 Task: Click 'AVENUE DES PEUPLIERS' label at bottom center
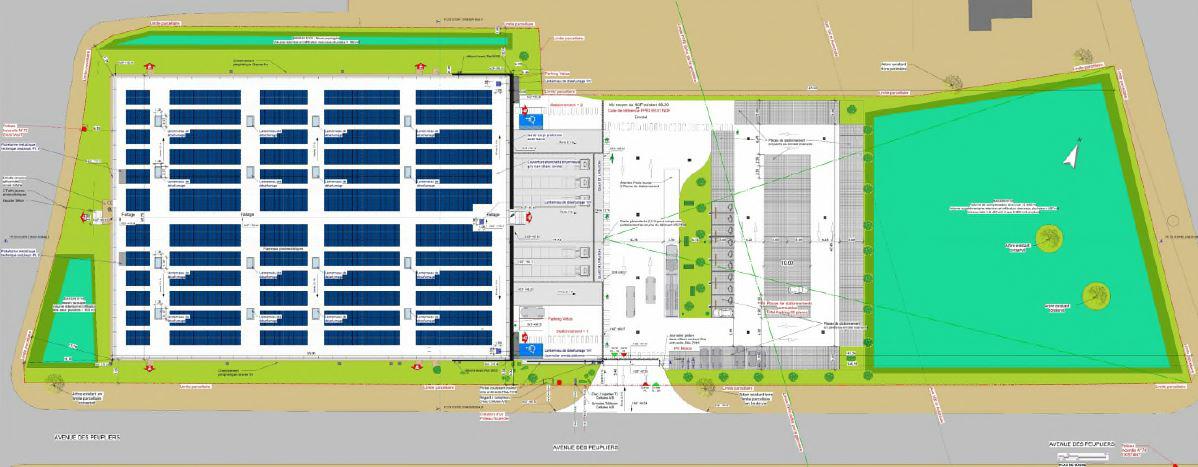[585, 447]
